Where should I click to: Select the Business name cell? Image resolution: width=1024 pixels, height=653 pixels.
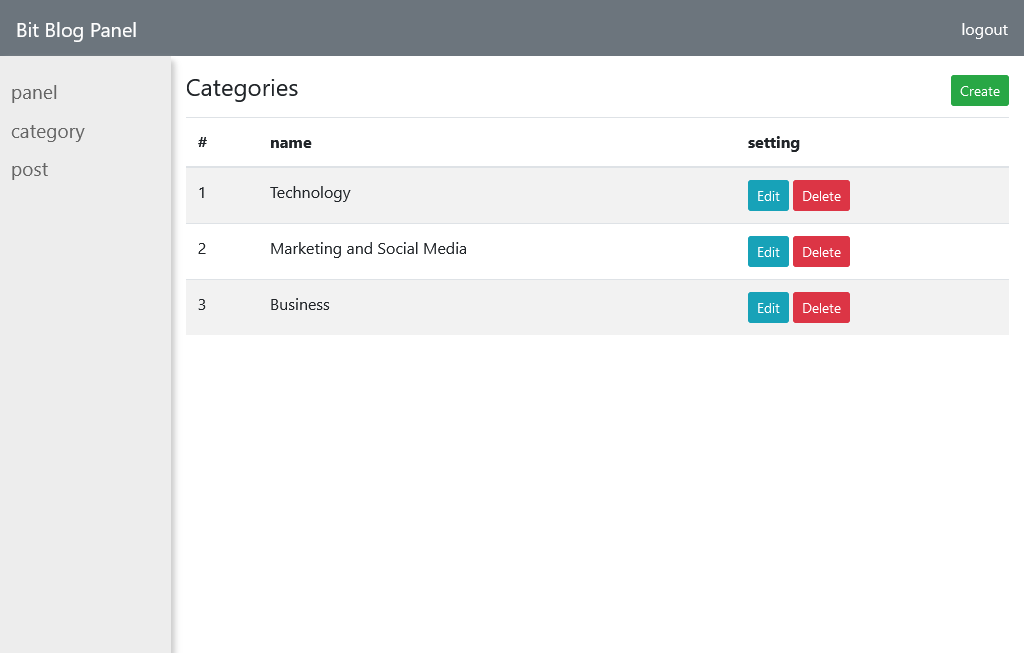point(300,305)
